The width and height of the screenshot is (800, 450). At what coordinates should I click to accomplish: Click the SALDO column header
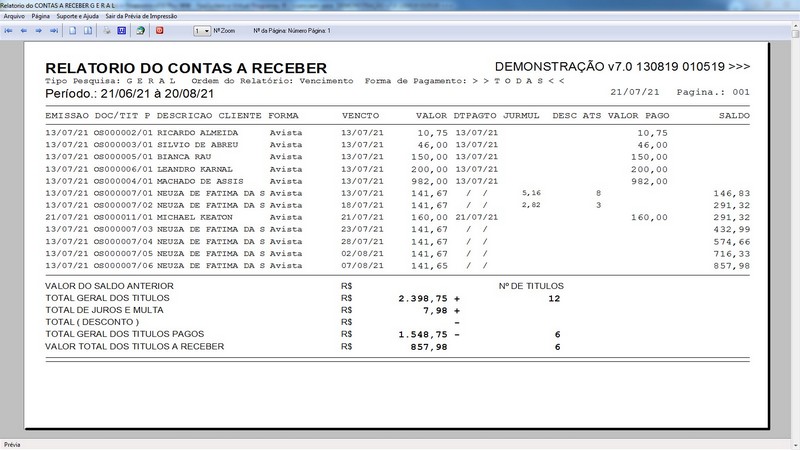734,116
